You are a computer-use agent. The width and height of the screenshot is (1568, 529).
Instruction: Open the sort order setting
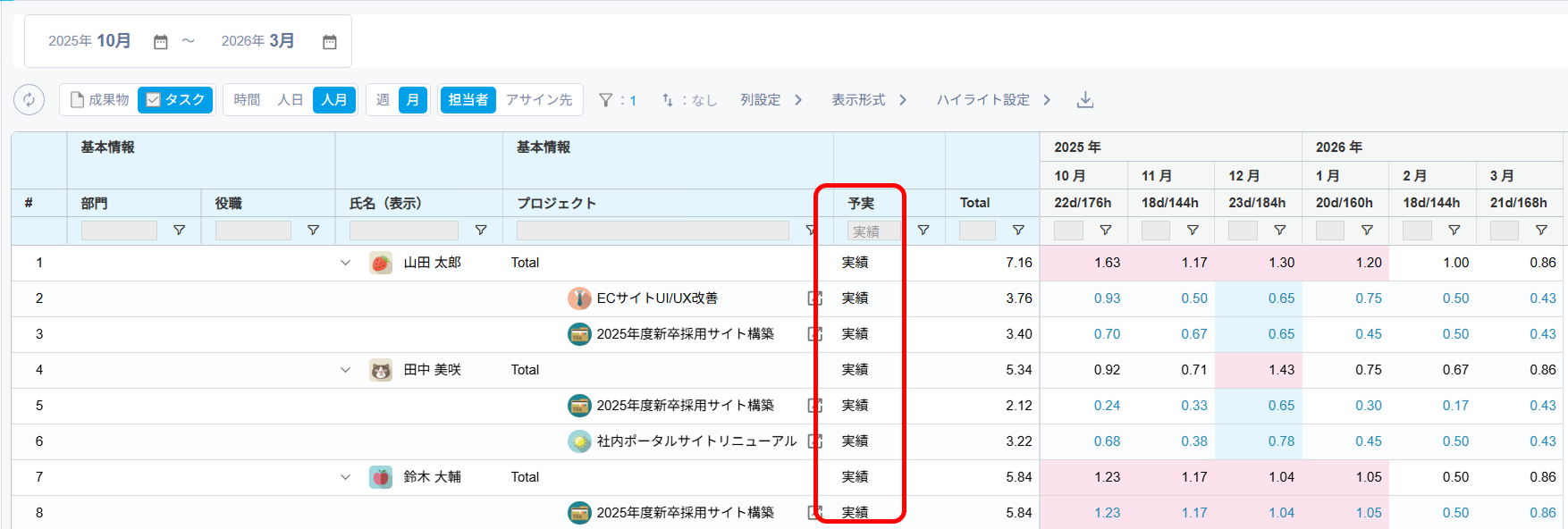(x=689, y=100)
